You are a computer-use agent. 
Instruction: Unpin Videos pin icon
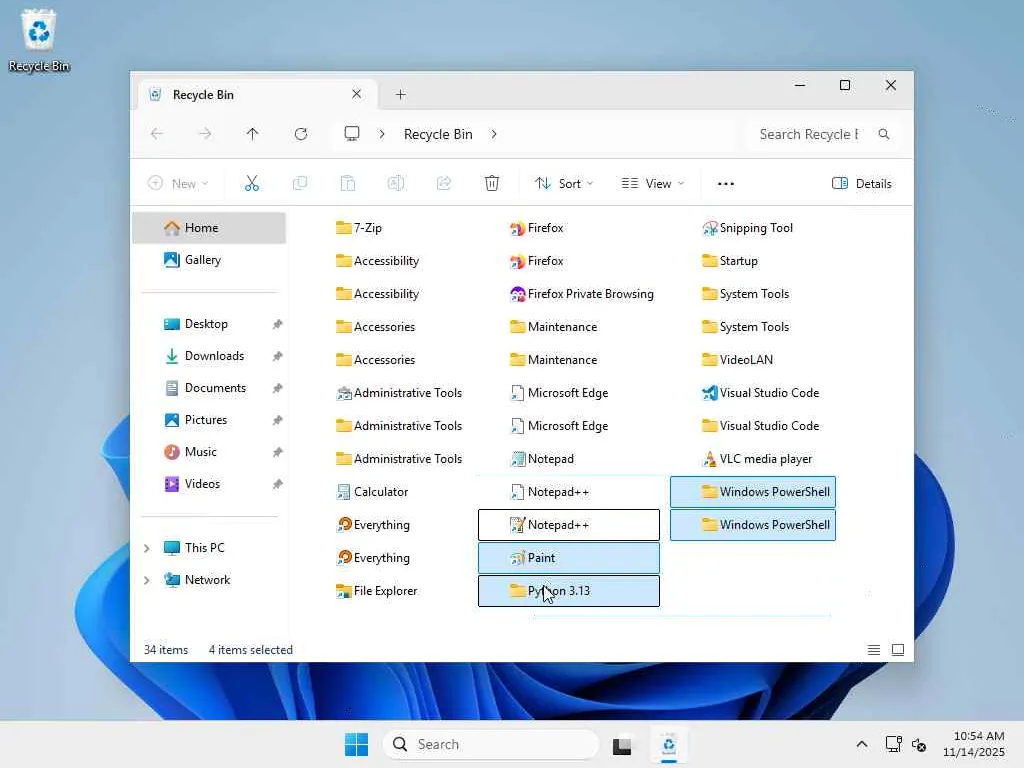pyautogui.click(x=278, y=484)
